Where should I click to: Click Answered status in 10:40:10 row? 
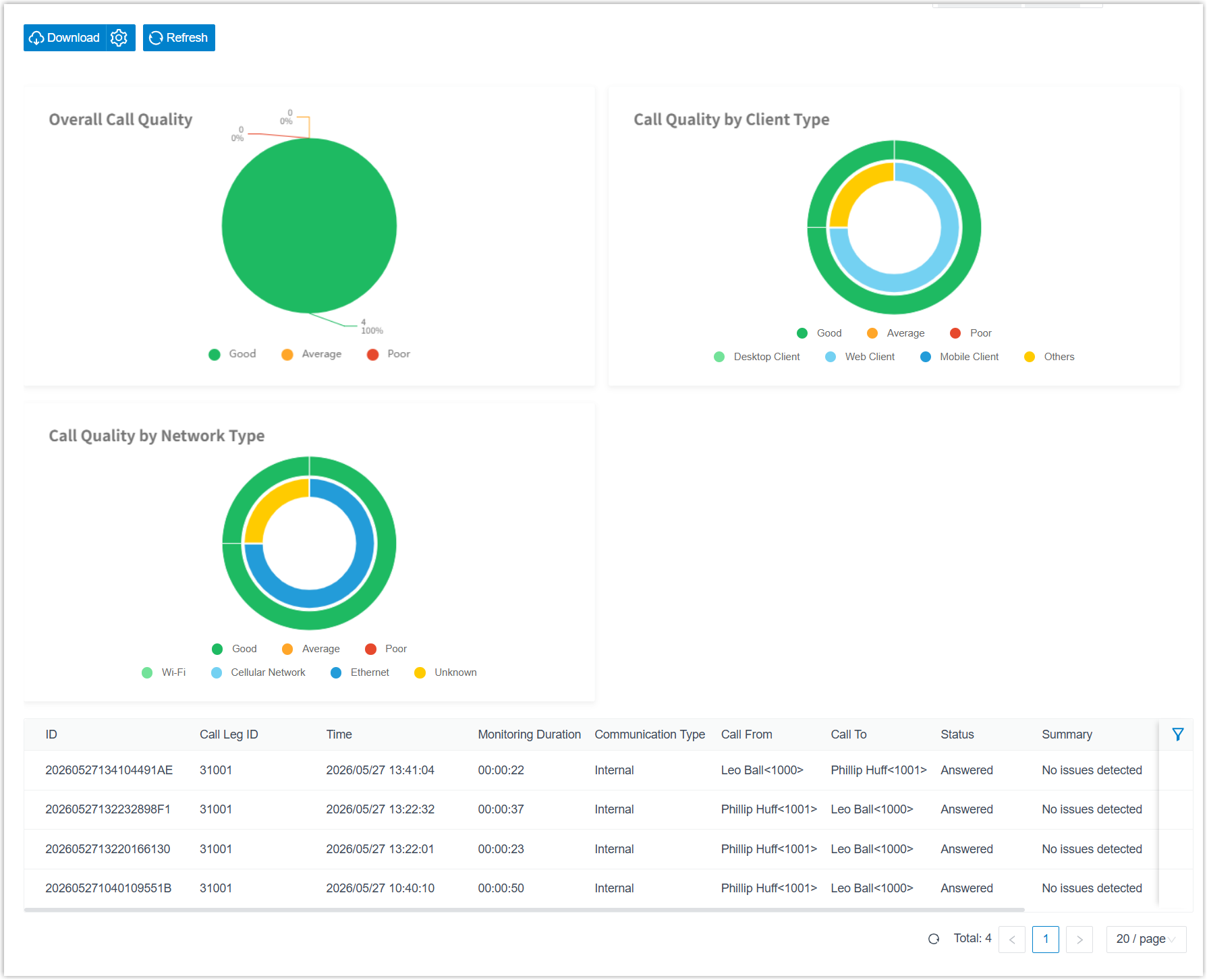[x=967, y=888]
